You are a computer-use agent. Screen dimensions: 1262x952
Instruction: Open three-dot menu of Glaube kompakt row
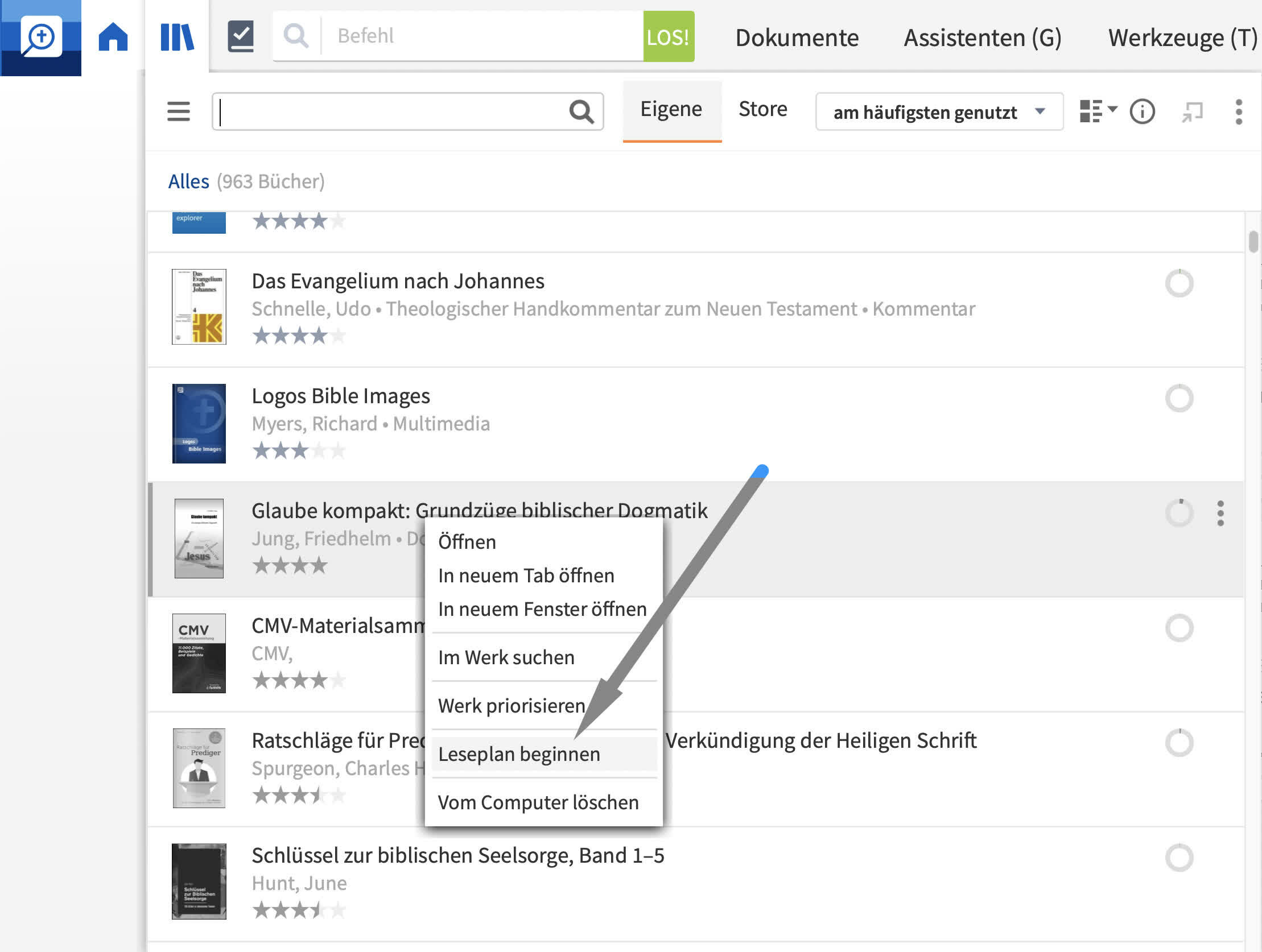point(1220,514)
